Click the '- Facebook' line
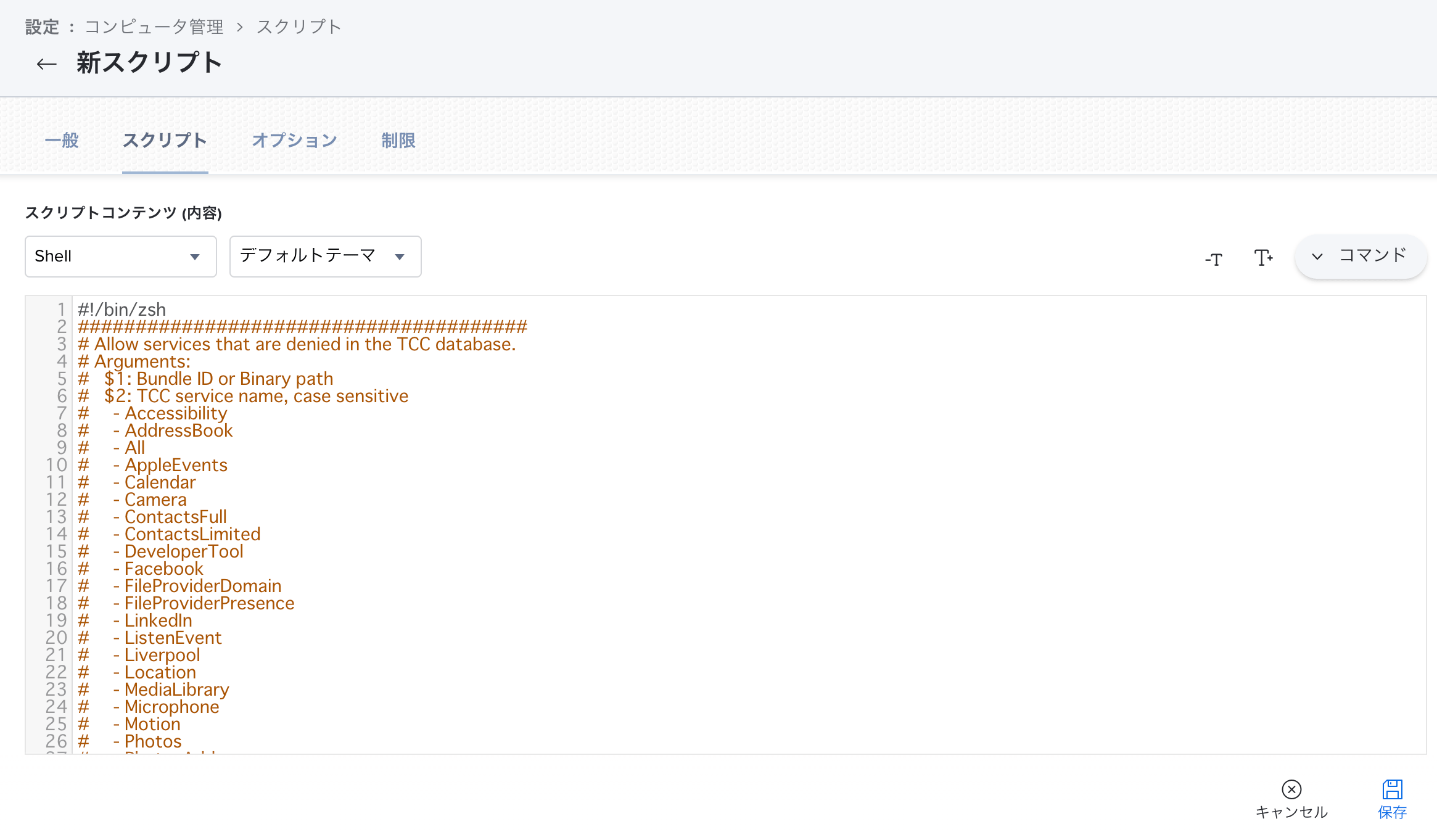Screen dimensions: 1437x840 141,569
